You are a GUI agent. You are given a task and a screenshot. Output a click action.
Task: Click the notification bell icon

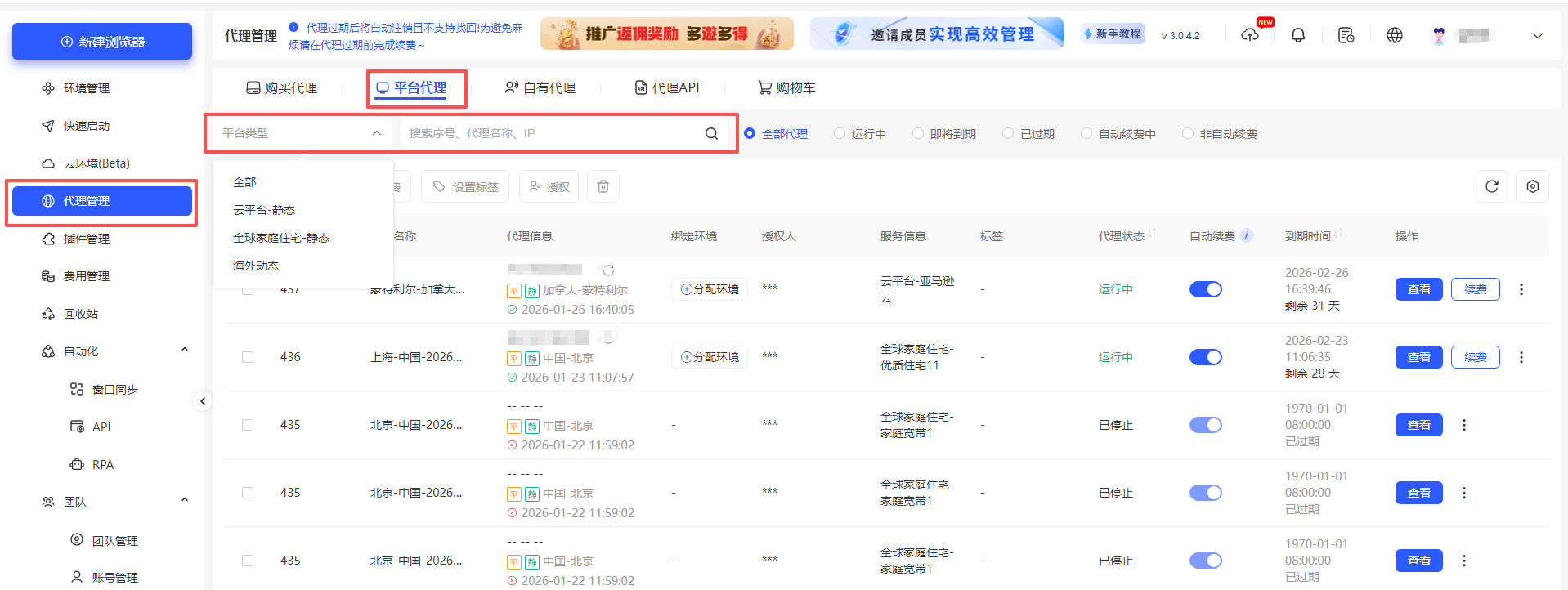click(1297, 35)
